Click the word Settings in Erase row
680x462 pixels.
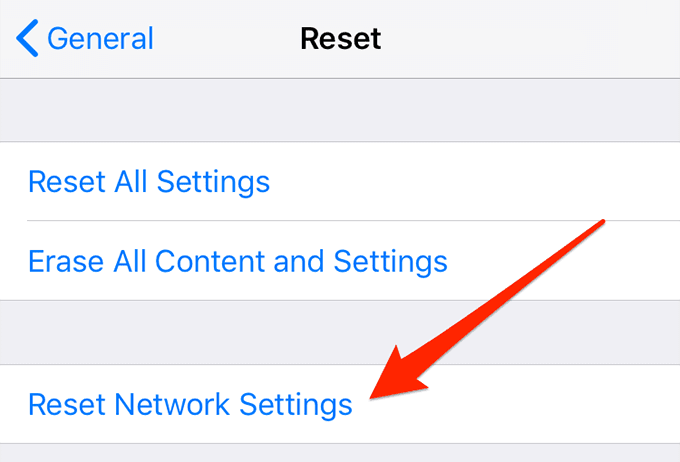(390, 262)
